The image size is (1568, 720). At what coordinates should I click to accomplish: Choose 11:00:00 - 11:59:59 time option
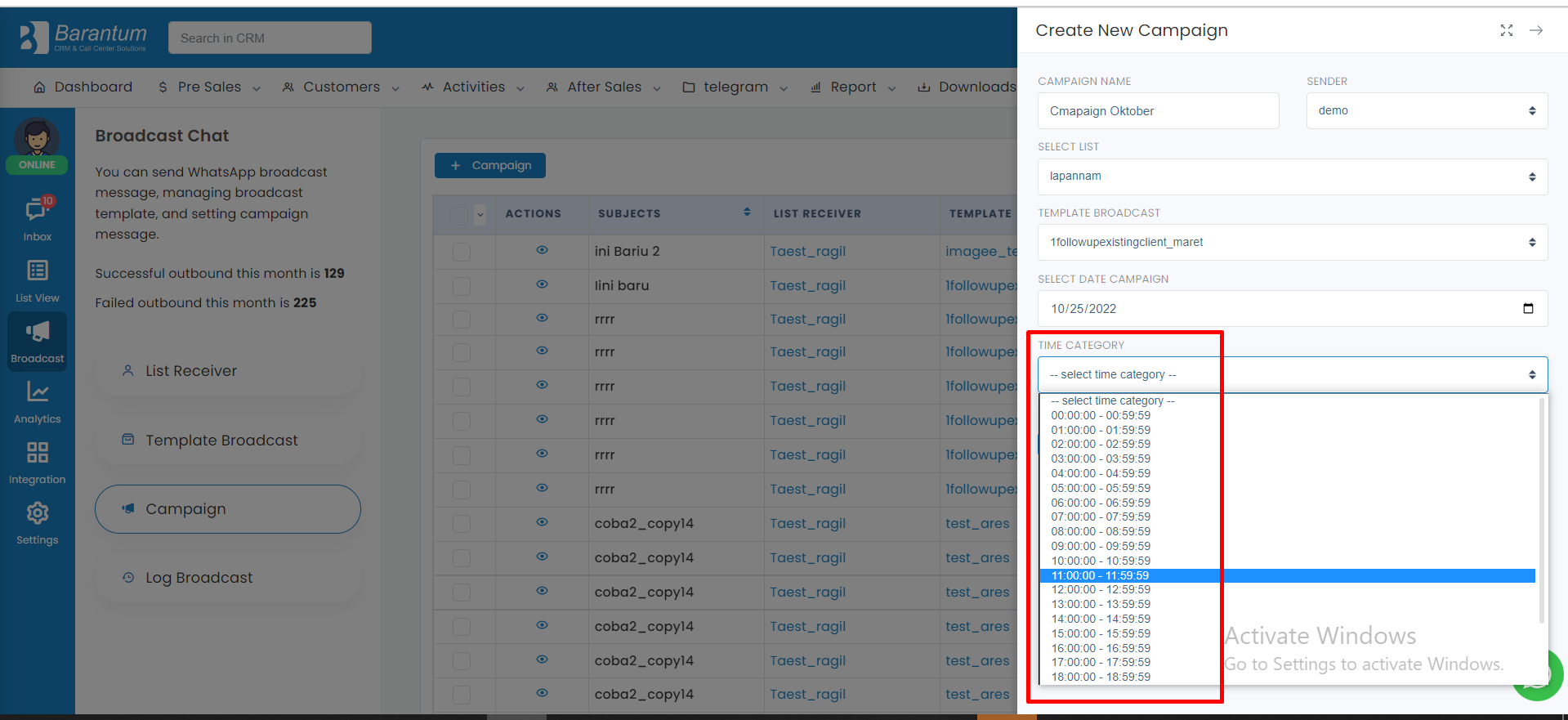coord(1100,576)
